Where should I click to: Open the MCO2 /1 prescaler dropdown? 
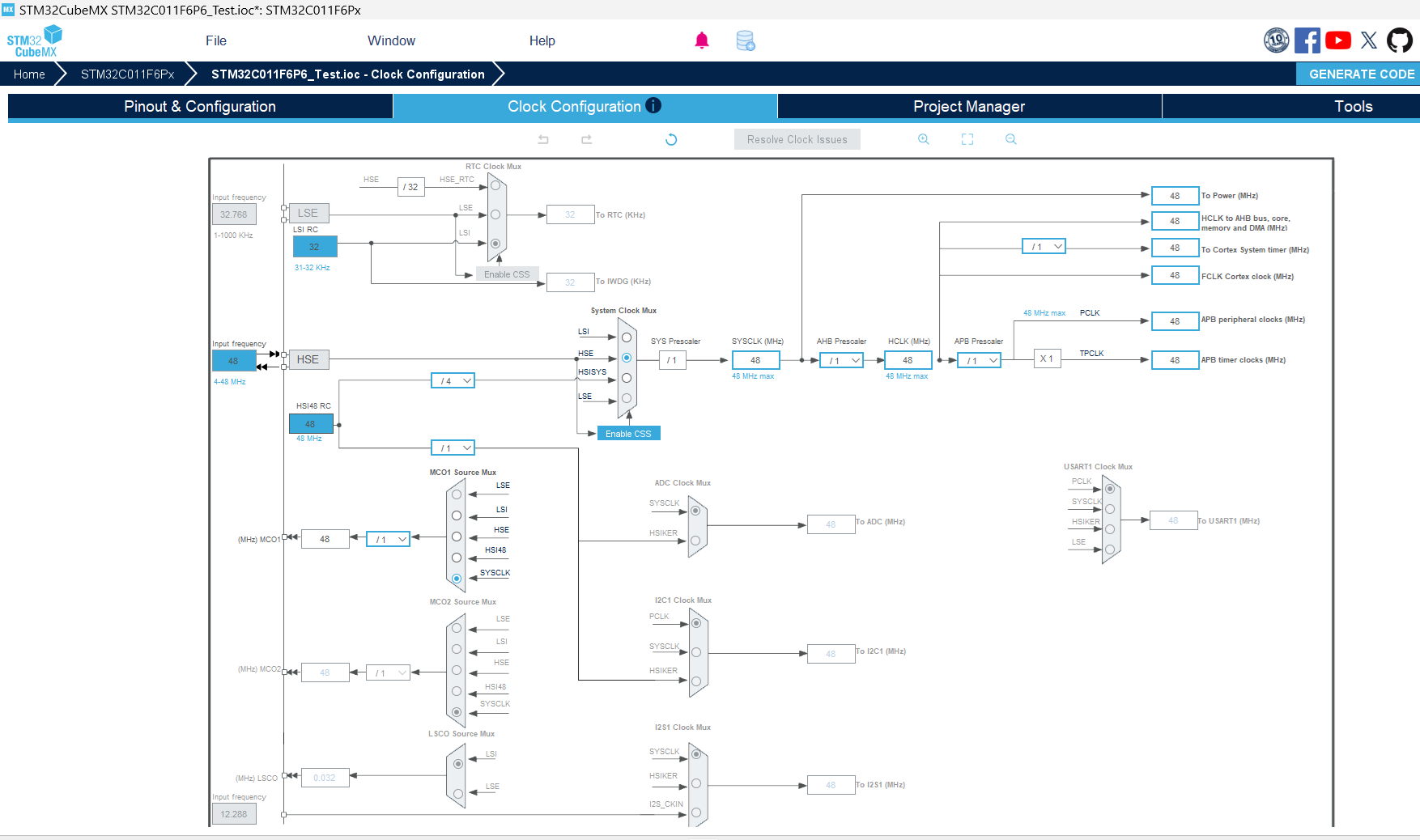tap(388, 672)
